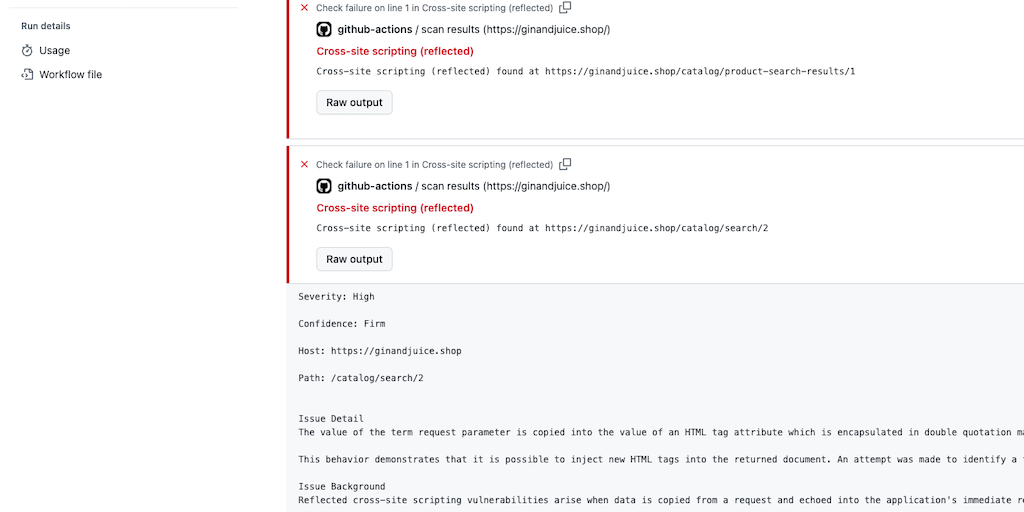Open the Workflow file page
Viewport: 1024px width, 512px height.
pyautogui.click(x=70, y=74)
